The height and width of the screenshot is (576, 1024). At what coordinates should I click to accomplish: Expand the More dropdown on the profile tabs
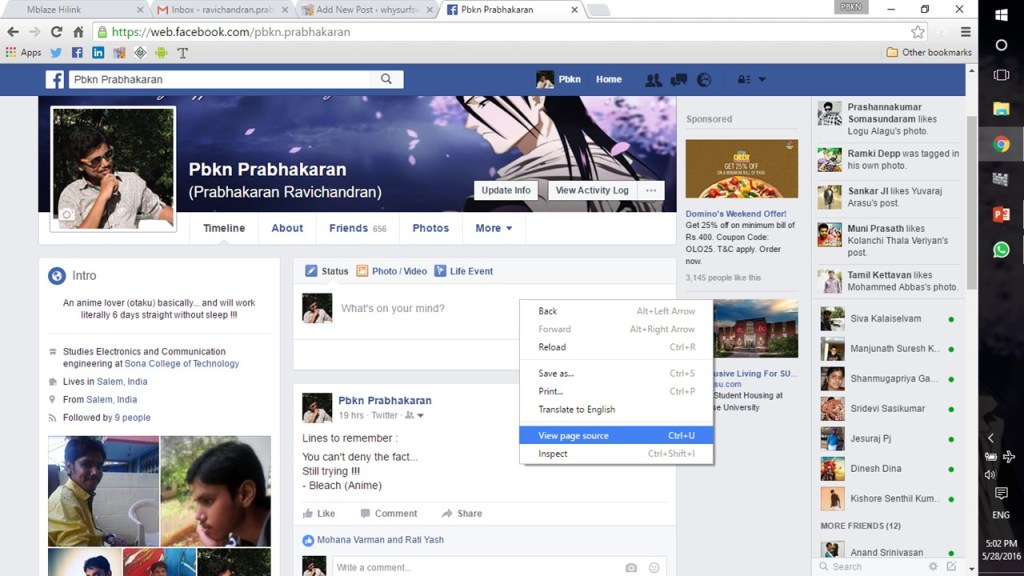[493, 228]
